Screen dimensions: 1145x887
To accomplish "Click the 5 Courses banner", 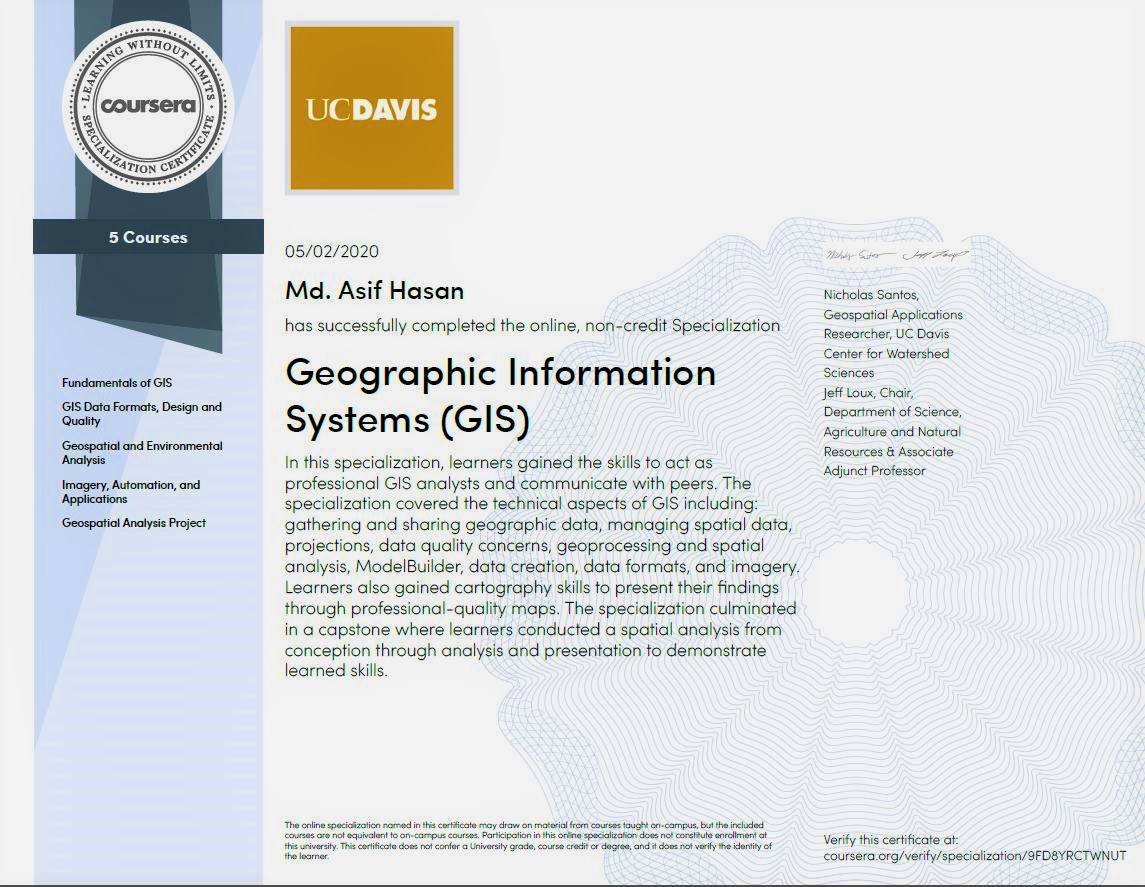I will pos(148,237).
